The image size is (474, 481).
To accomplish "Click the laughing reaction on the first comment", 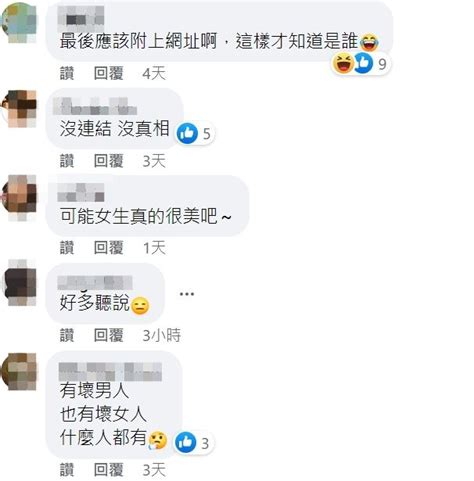I will (343, 63).
